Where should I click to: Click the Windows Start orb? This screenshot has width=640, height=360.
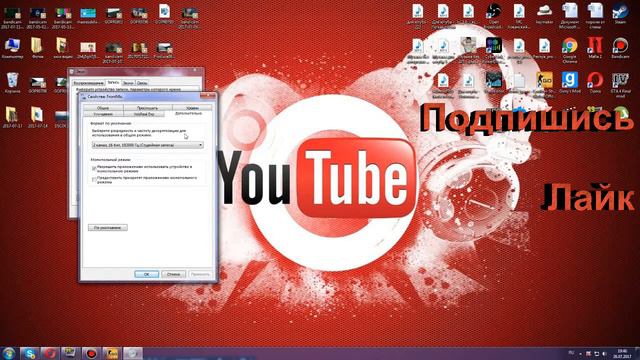click(9, 353)
